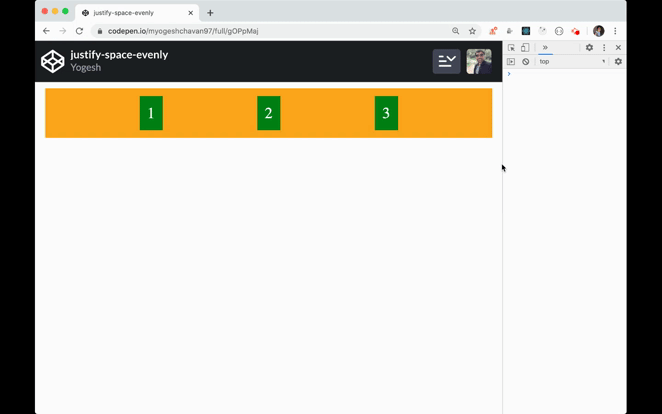The height and width of the screenshot is (414, 662).
Task: Activate the DevTools element inspector tool
Action: [511, 48]
